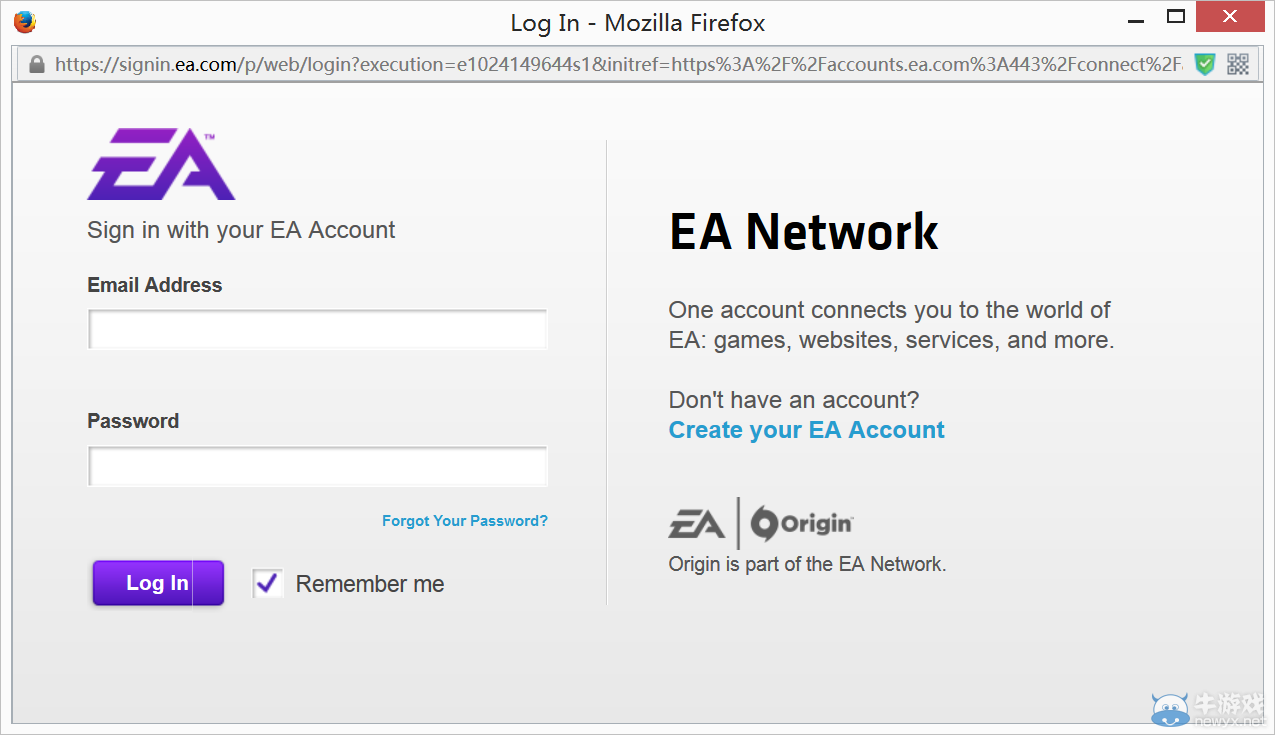Click the Origin logo
The height and width of the screenshot is (735, 1275).
tap(802, 523)
